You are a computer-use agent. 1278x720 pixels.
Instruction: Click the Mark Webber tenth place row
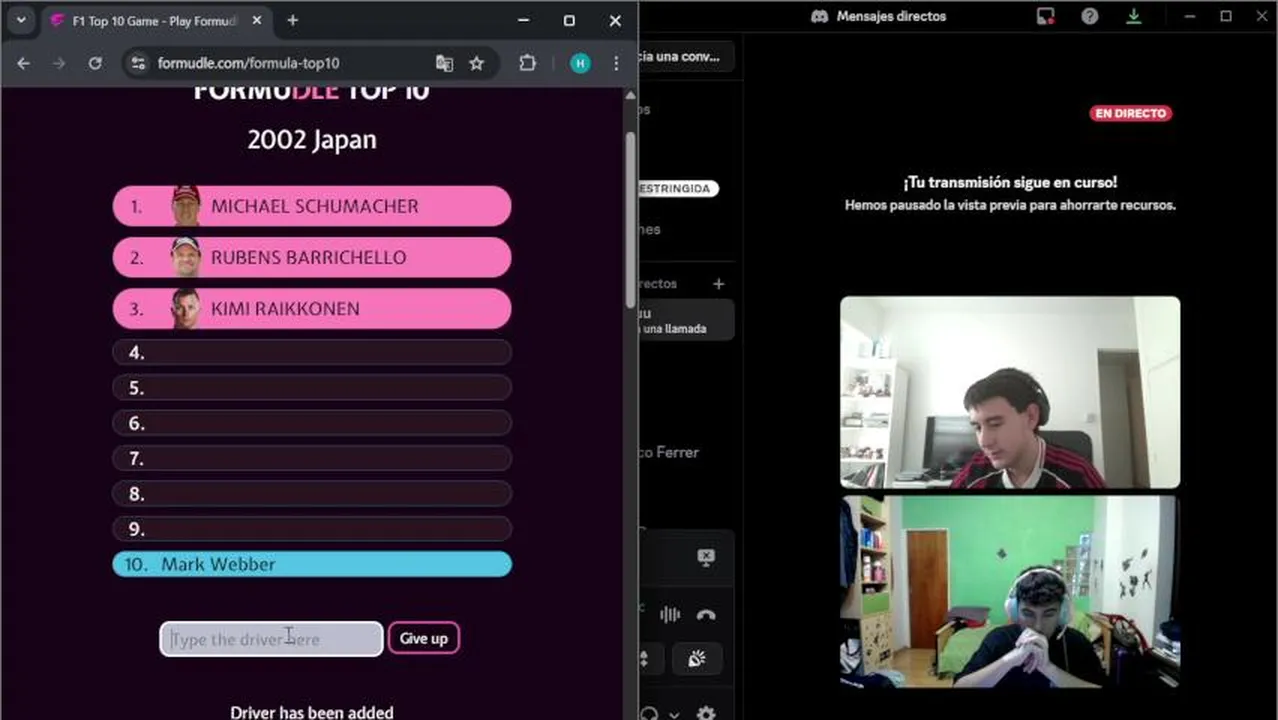312,564
